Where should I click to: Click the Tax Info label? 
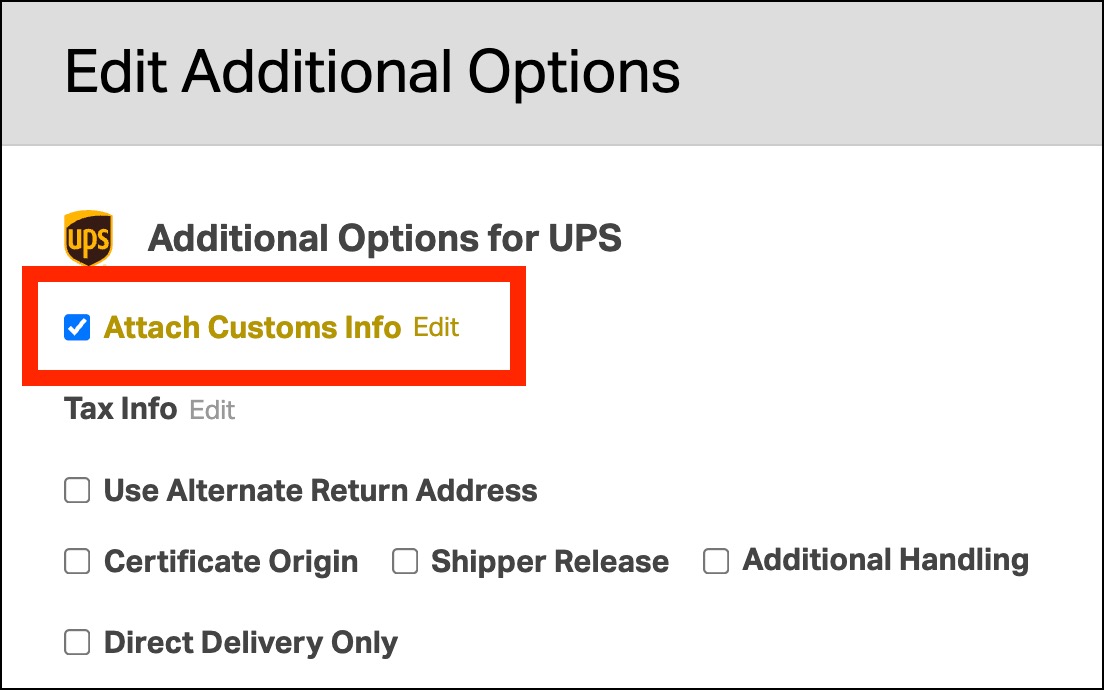pos(120,409)
